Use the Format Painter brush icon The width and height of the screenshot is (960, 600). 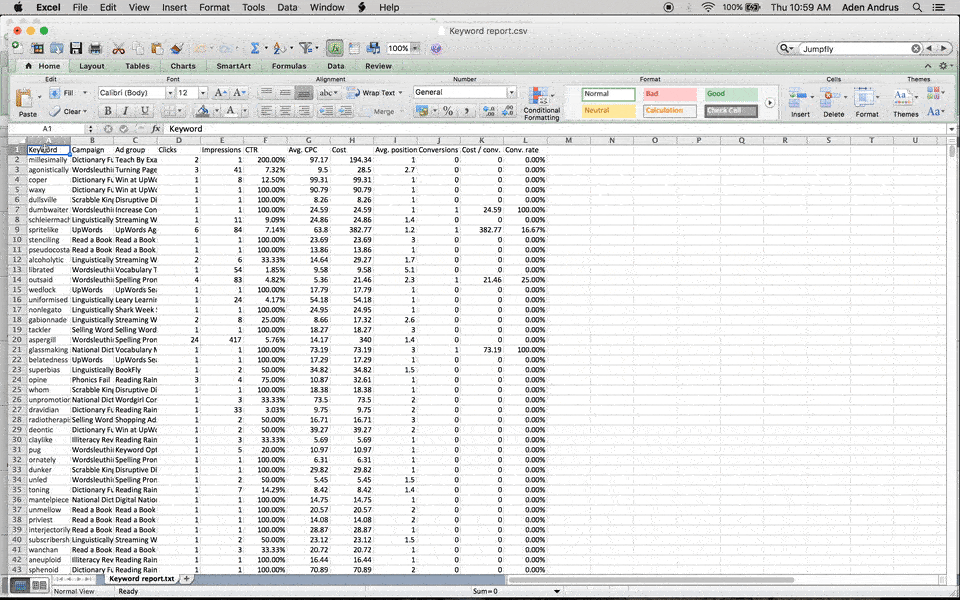pos(175,47)
